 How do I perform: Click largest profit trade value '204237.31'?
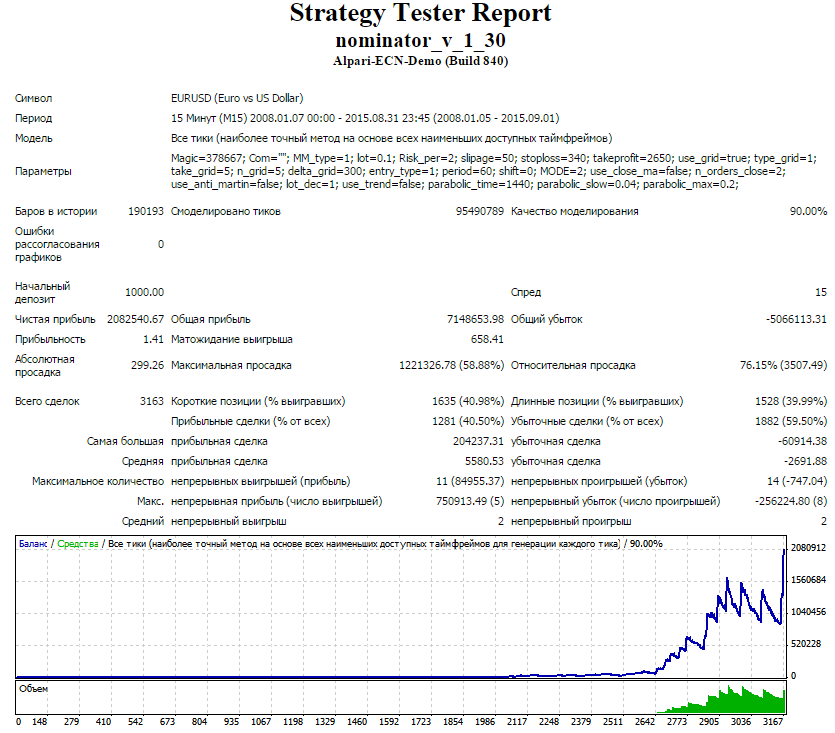[478, 442]
